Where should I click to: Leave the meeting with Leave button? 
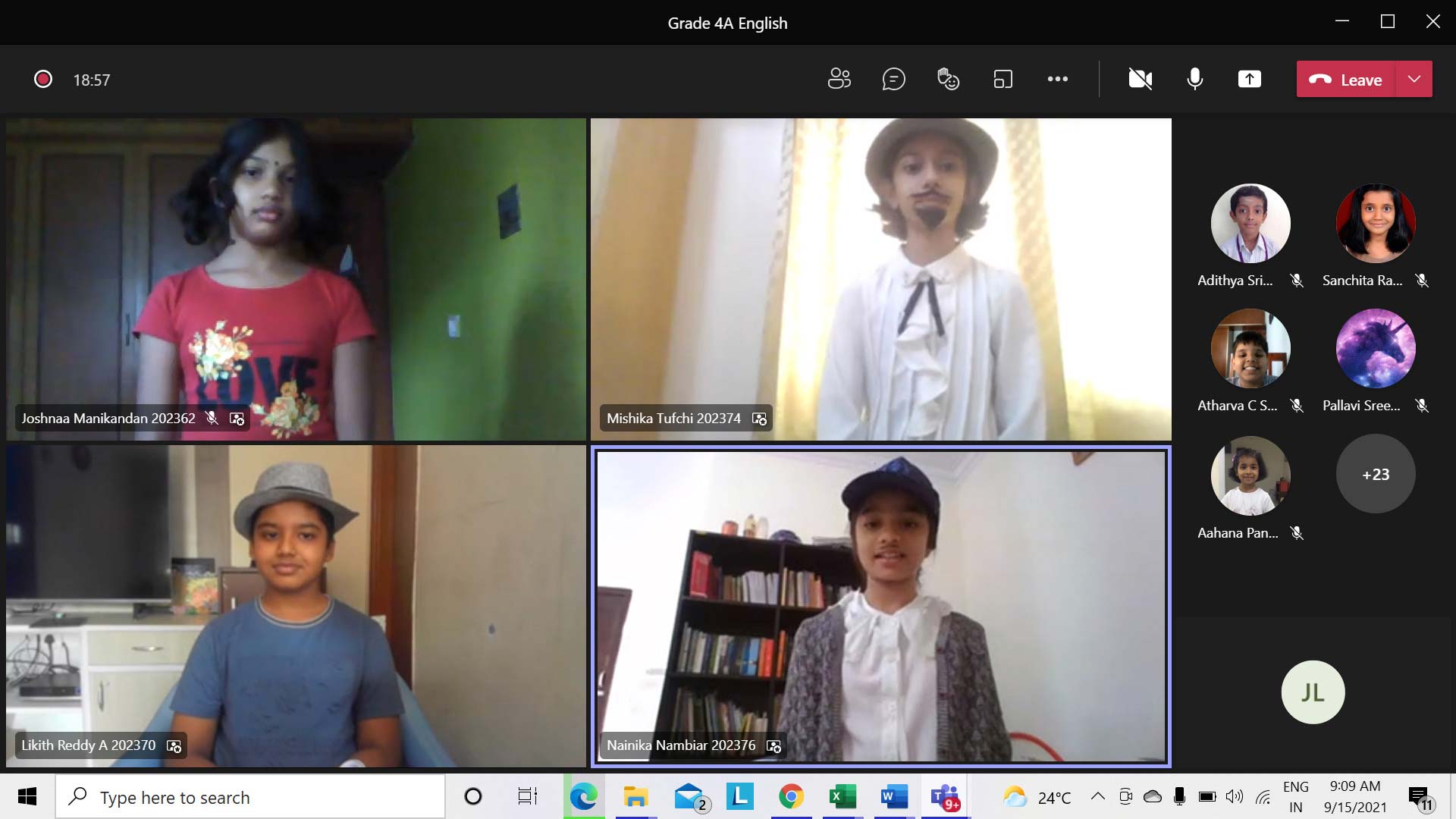pyautogui.click(x=1346, y=79)
